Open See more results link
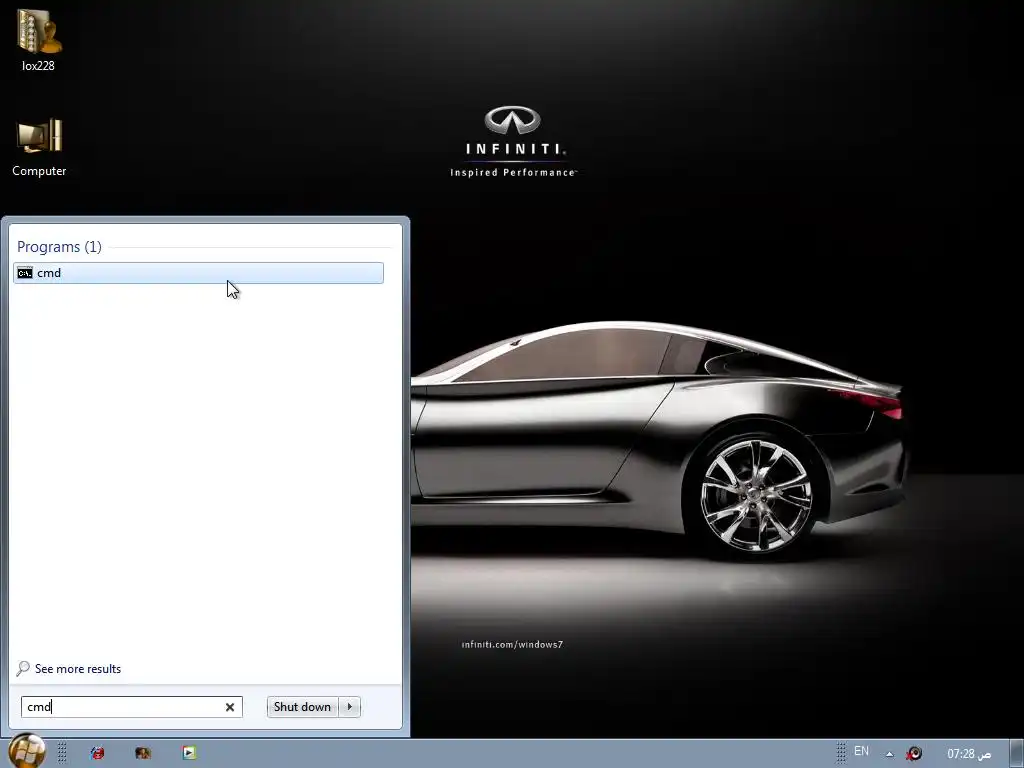This screenshot has width=1024, height=768. click(78, 669)
